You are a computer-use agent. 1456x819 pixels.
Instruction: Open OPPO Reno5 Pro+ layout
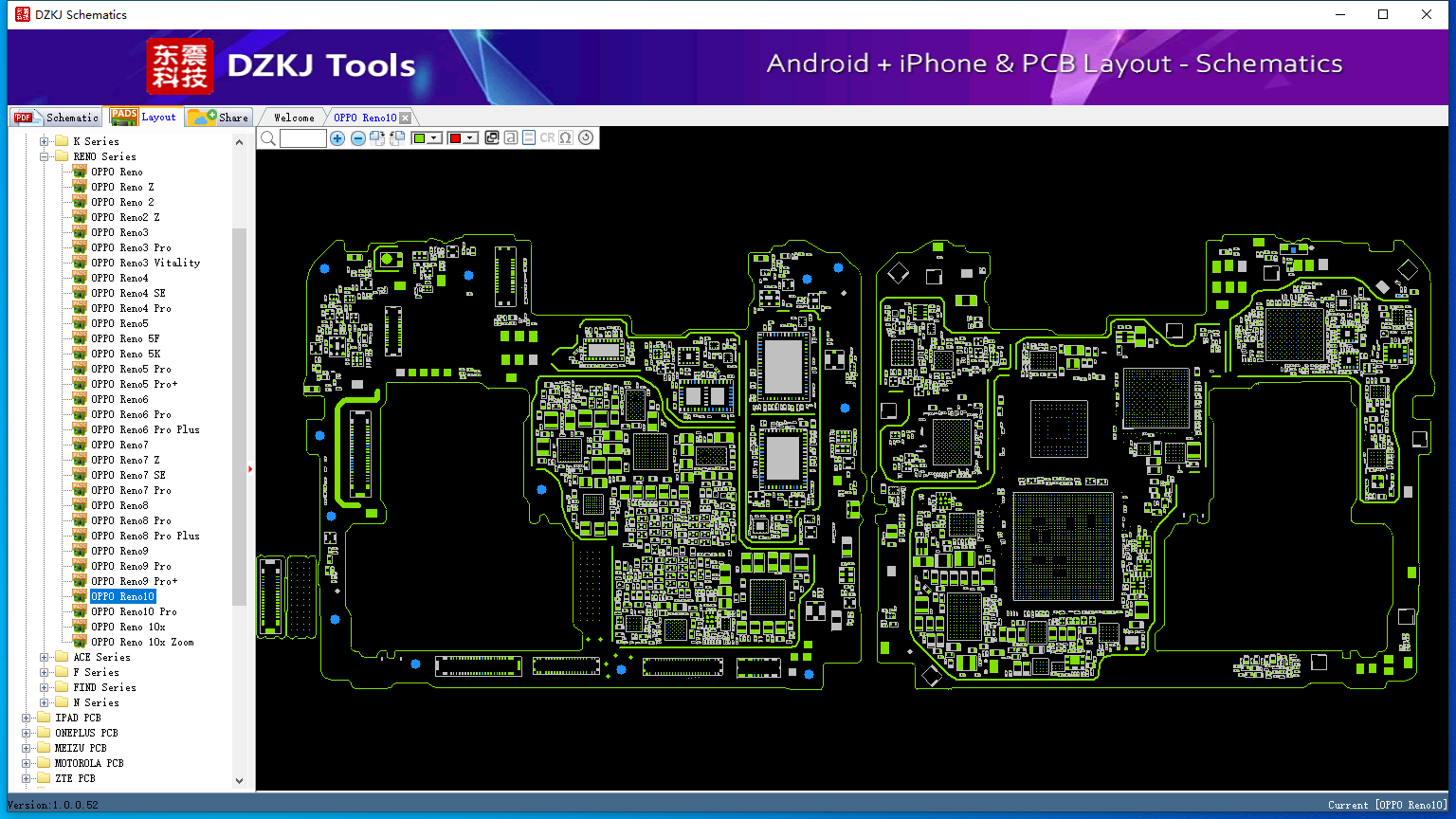coord(134,384)
